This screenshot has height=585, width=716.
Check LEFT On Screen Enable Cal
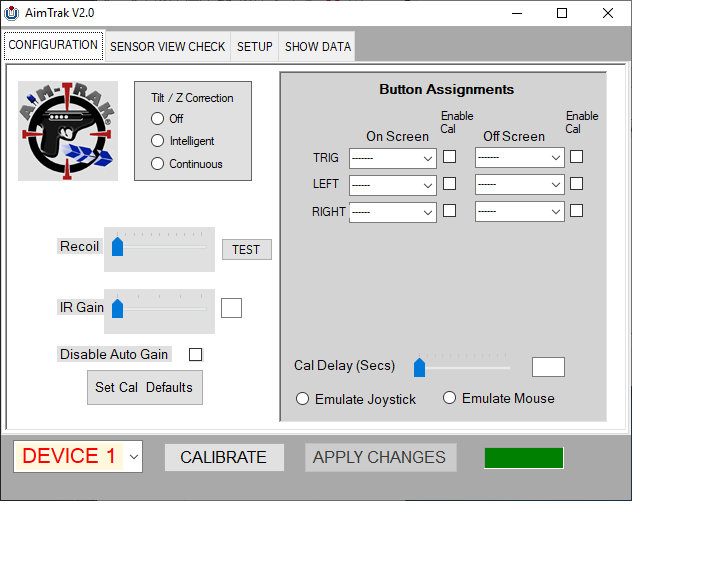point(450,184)
